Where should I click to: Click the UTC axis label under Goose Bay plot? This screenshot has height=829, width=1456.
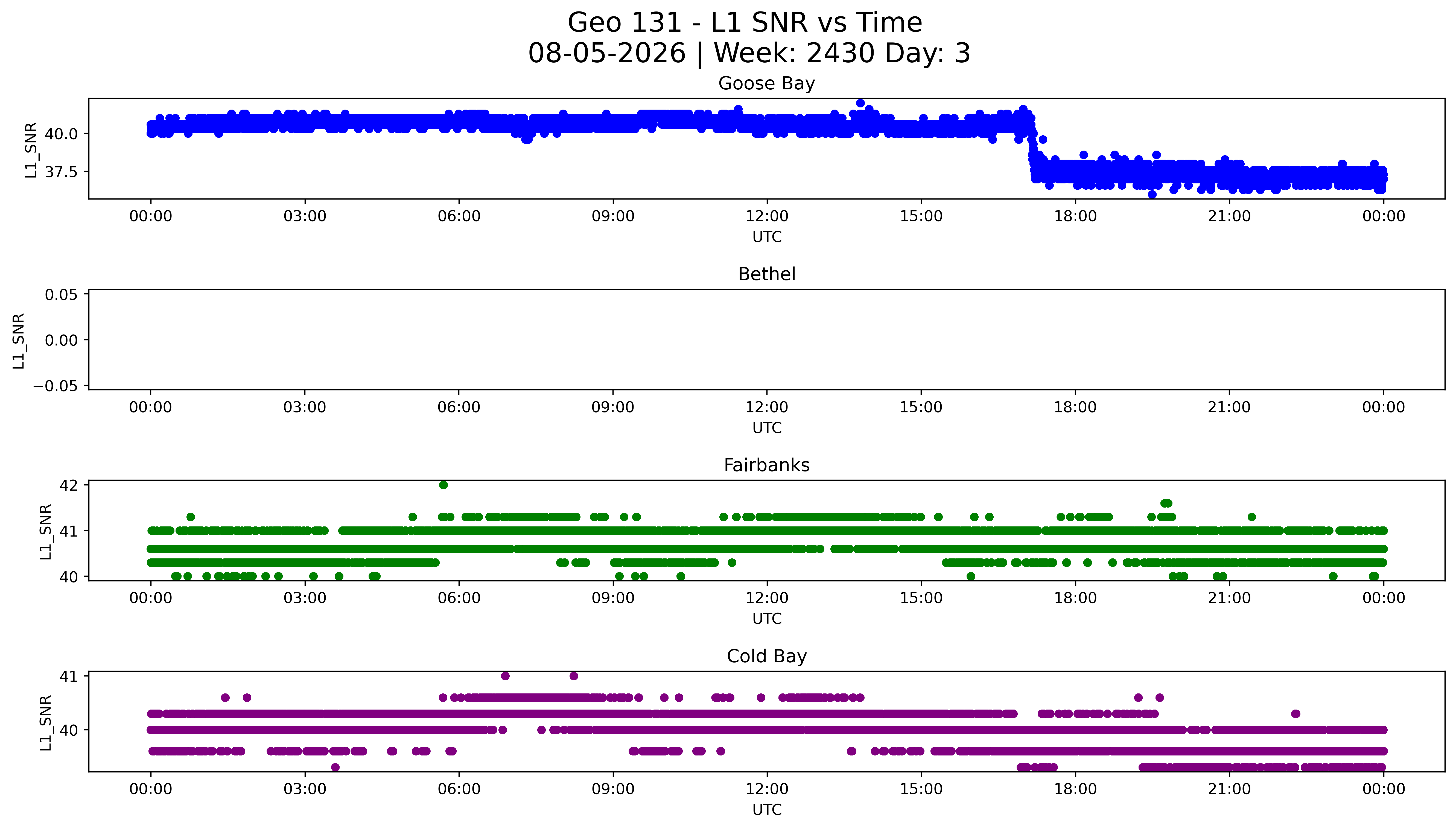point(766,237)
